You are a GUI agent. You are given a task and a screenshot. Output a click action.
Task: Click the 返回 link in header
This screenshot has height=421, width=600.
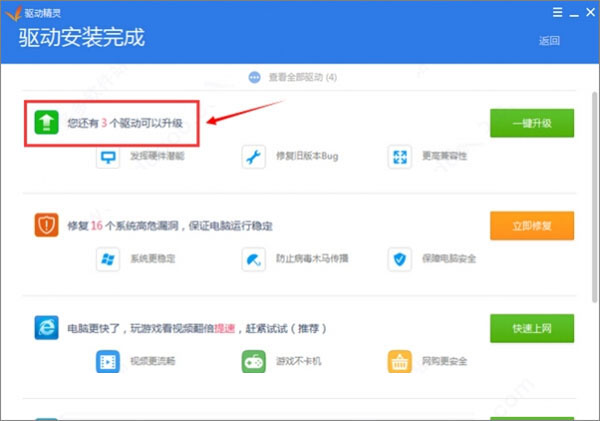pos(549,41)
